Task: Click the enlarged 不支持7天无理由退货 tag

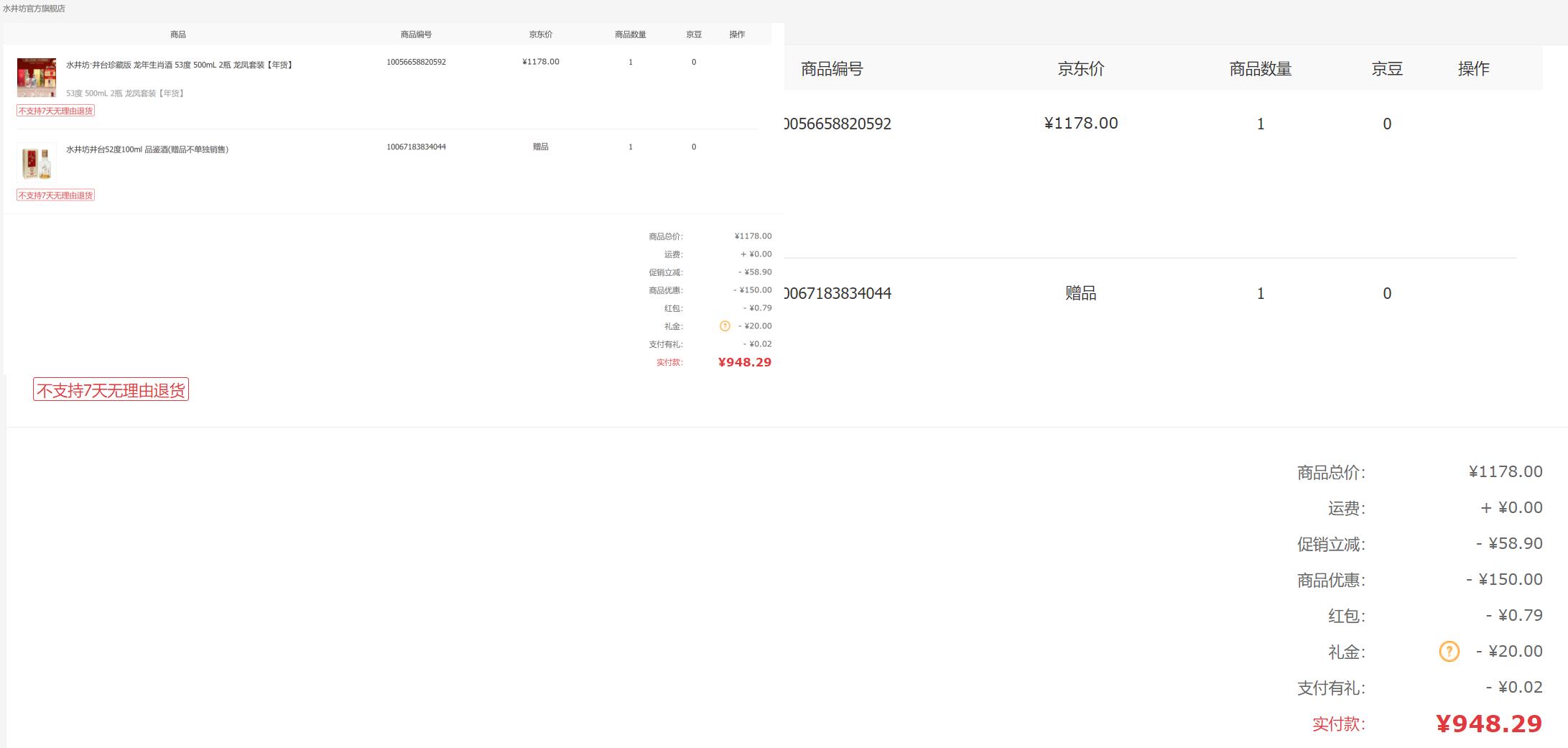Action: click(x=111, y=390)
